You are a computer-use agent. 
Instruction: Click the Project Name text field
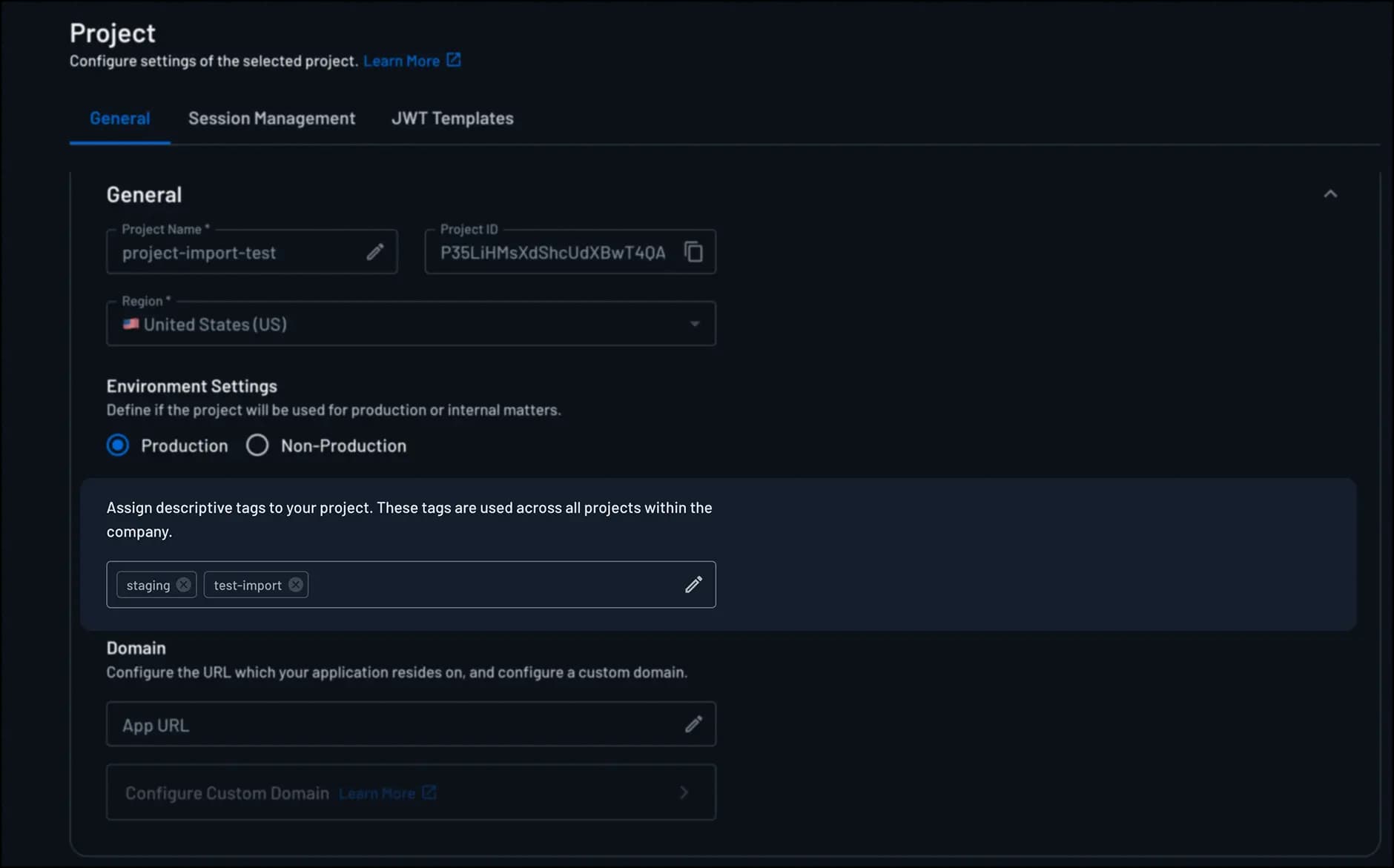[237, 254]
